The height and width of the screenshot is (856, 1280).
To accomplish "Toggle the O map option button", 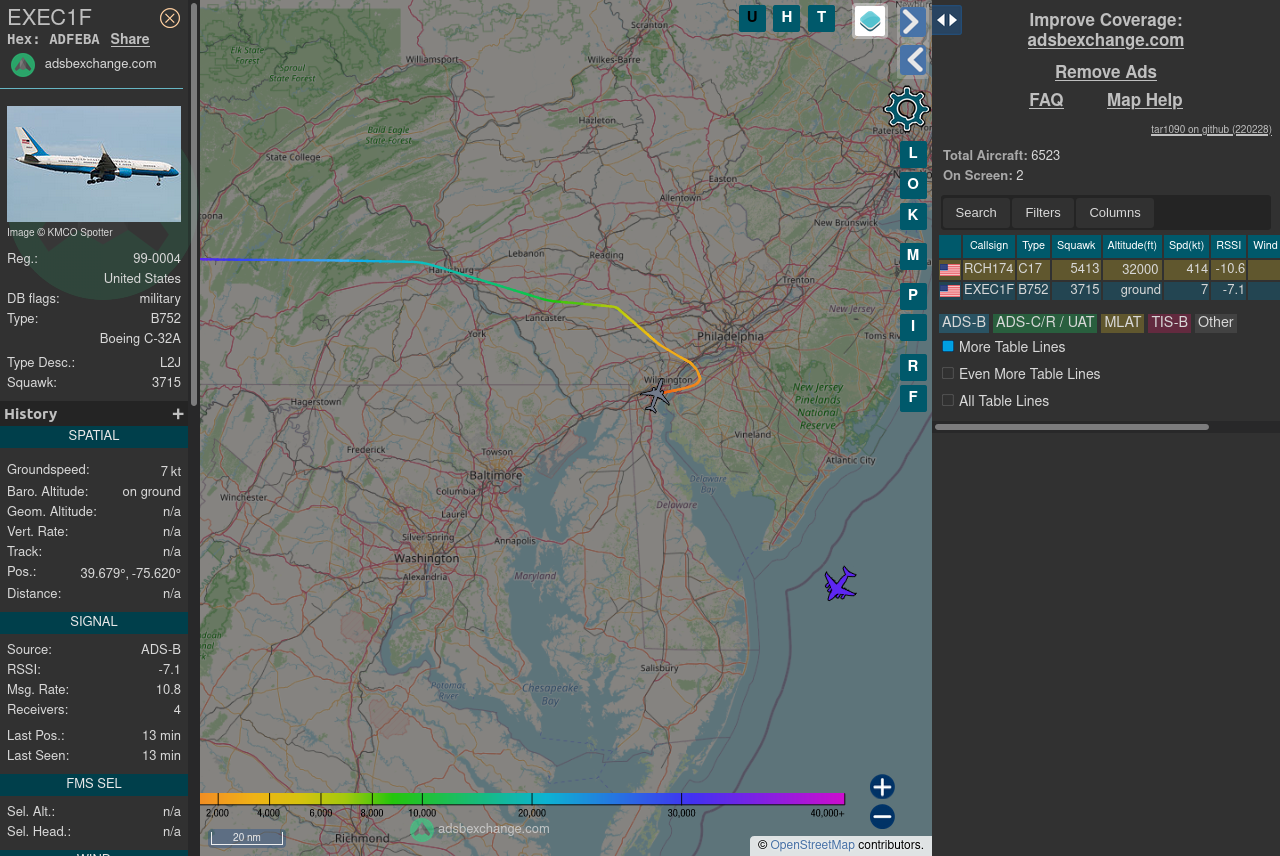I will coord(913,185).
